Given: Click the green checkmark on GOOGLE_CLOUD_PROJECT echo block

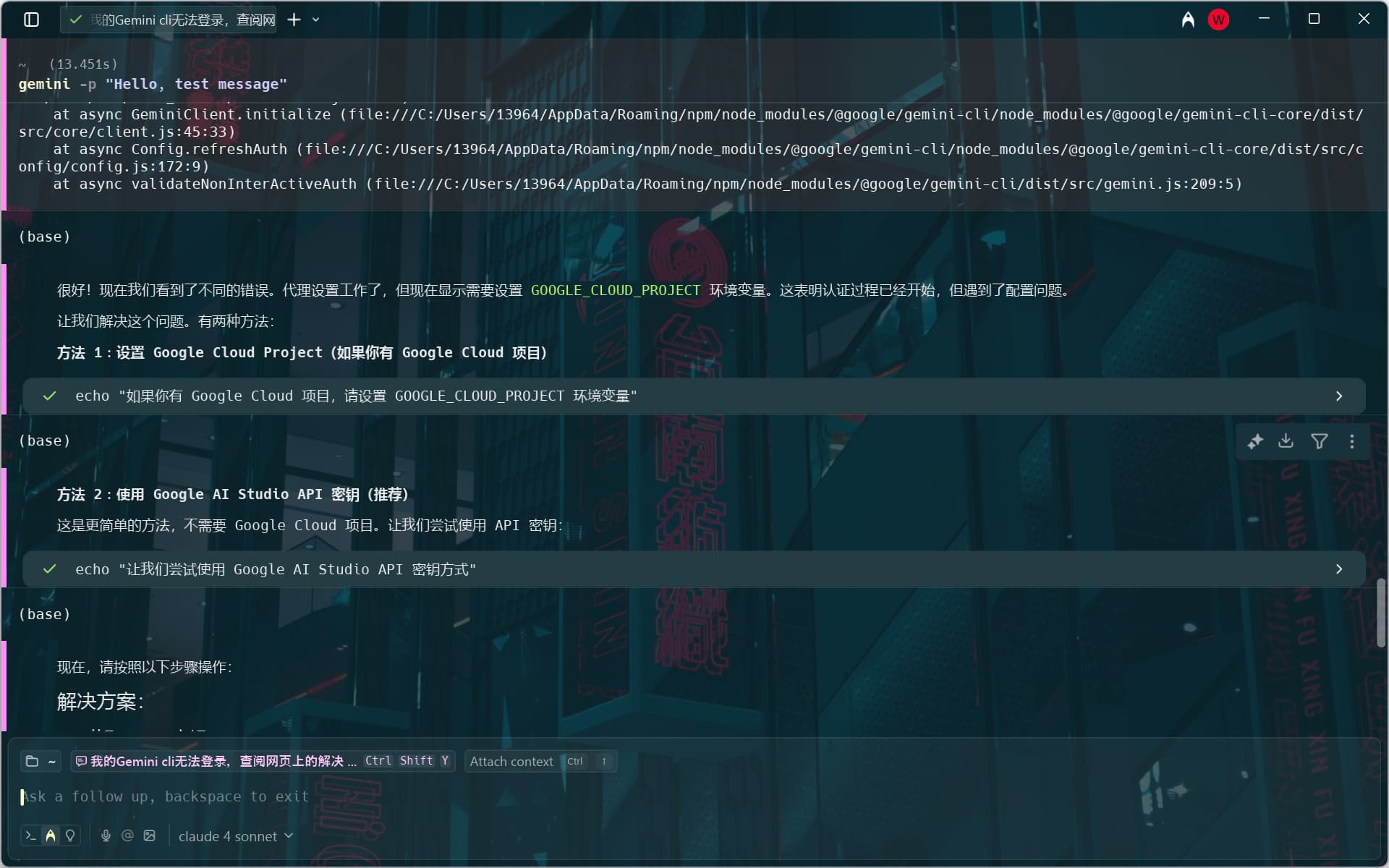Looking at the screenshot, I should coord(49,396).
